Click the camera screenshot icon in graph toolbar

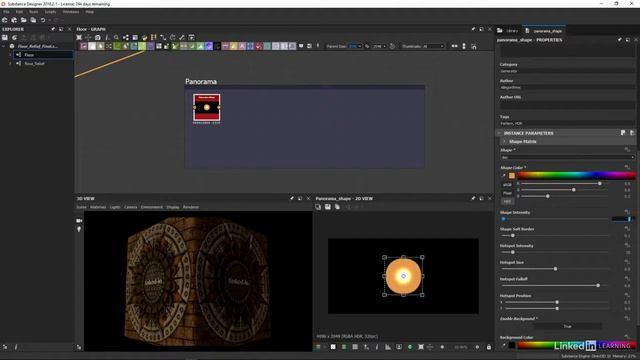point(98,38)
